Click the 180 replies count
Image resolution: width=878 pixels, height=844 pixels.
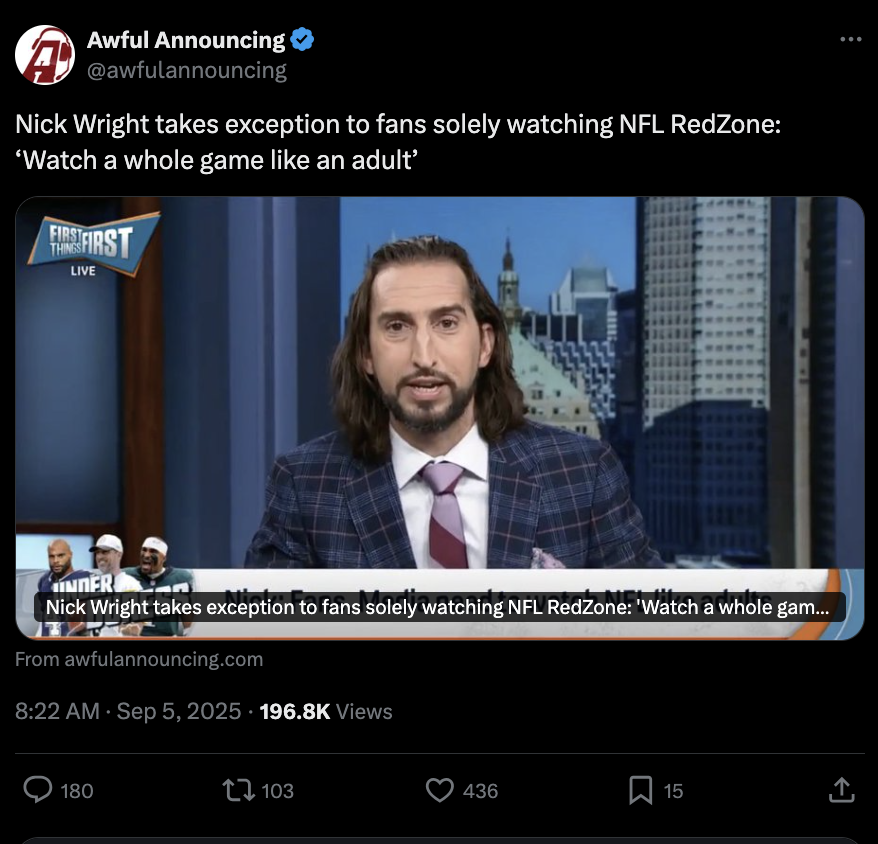click(77, 791)
